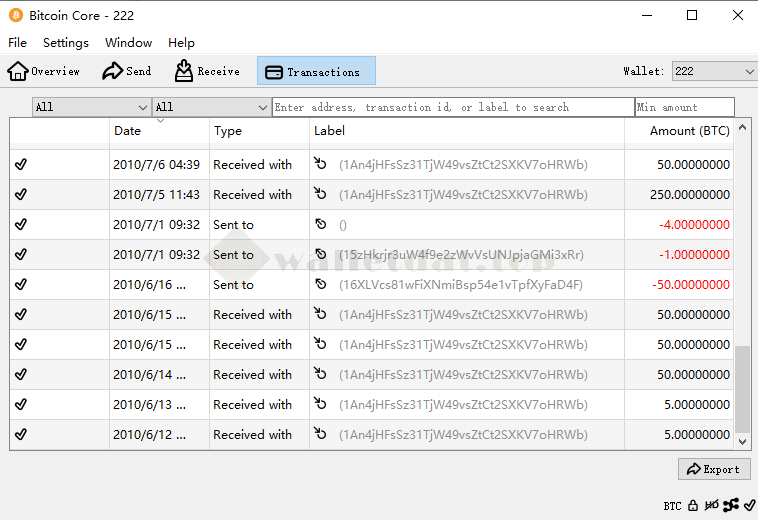The height and width of the screenshot is (520, 758).
Task: Click the sent icon for -50.00000000 transaction
Action: point(321,285)
